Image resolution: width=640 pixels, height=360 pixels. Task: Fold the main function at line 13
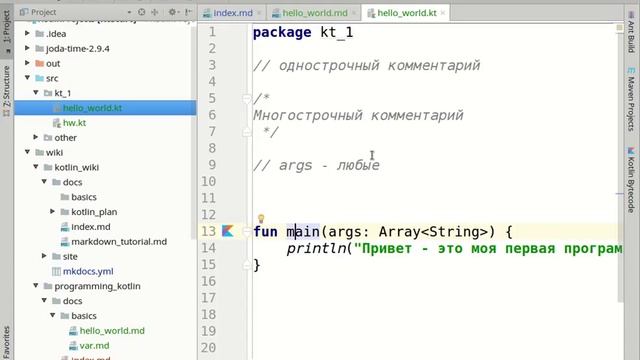pos(247,231)
